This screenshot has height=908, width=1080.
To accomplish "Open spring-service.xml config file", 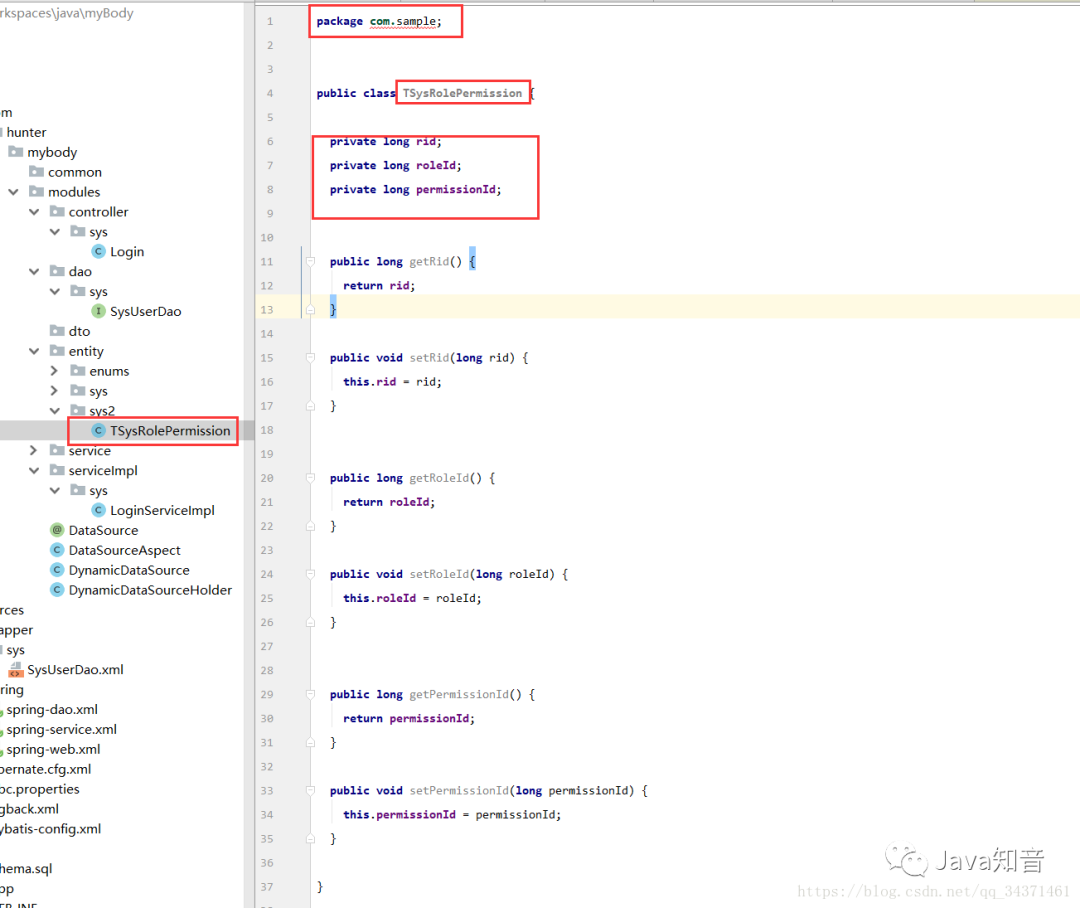I will [61, 730].
